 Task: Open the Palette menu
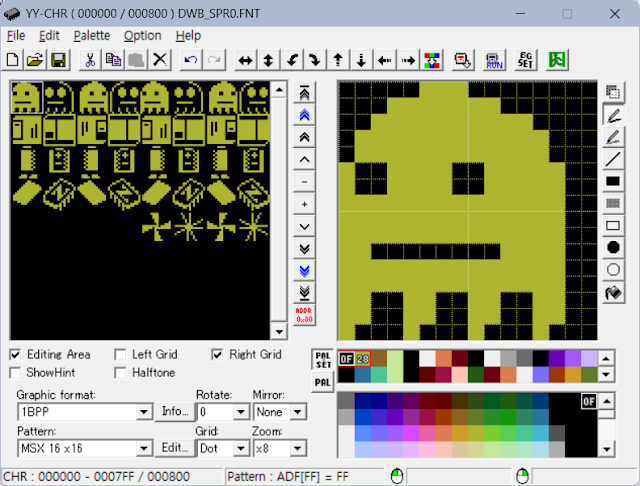pos(92,36)
